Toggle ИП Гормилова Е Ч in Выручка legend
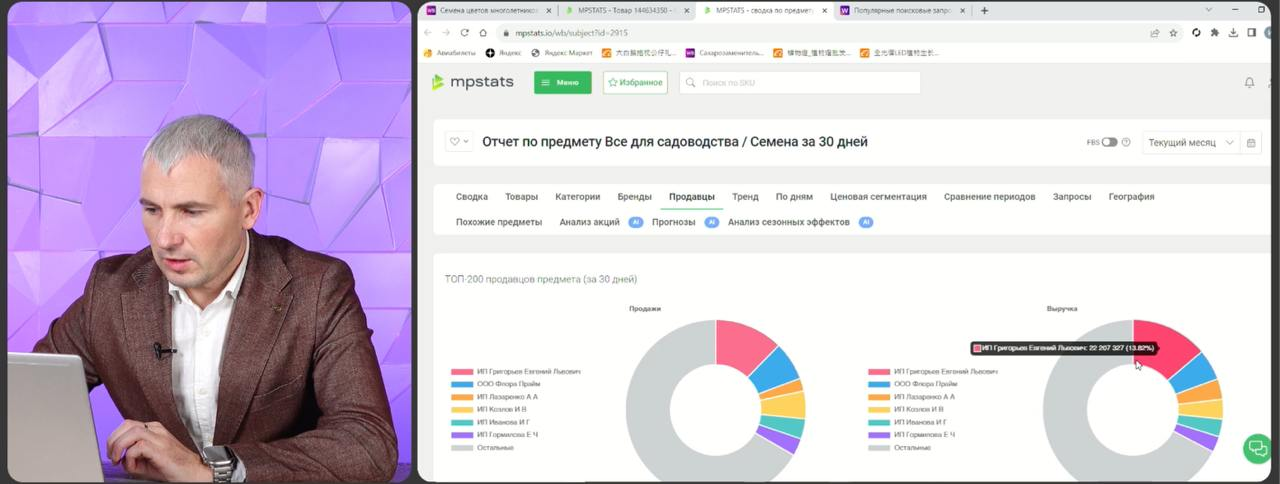 (x=912, y=435)
